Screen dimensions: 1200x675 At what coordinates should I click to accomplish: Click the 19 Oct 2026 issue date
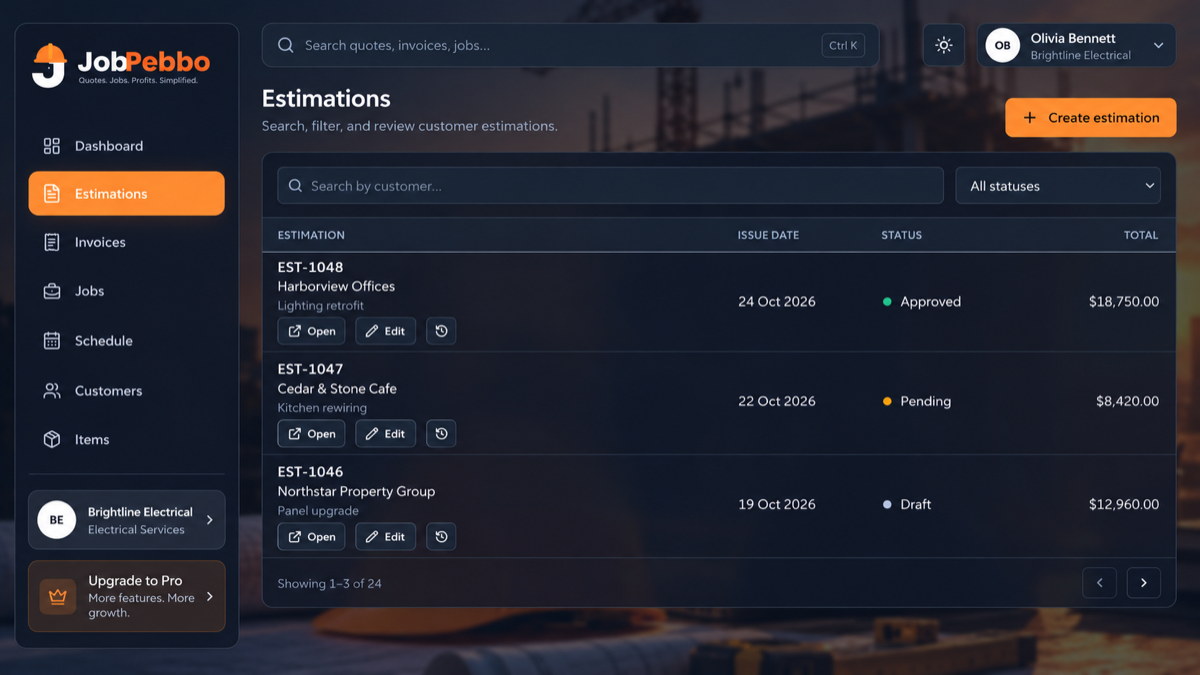[x=777, y=505]
